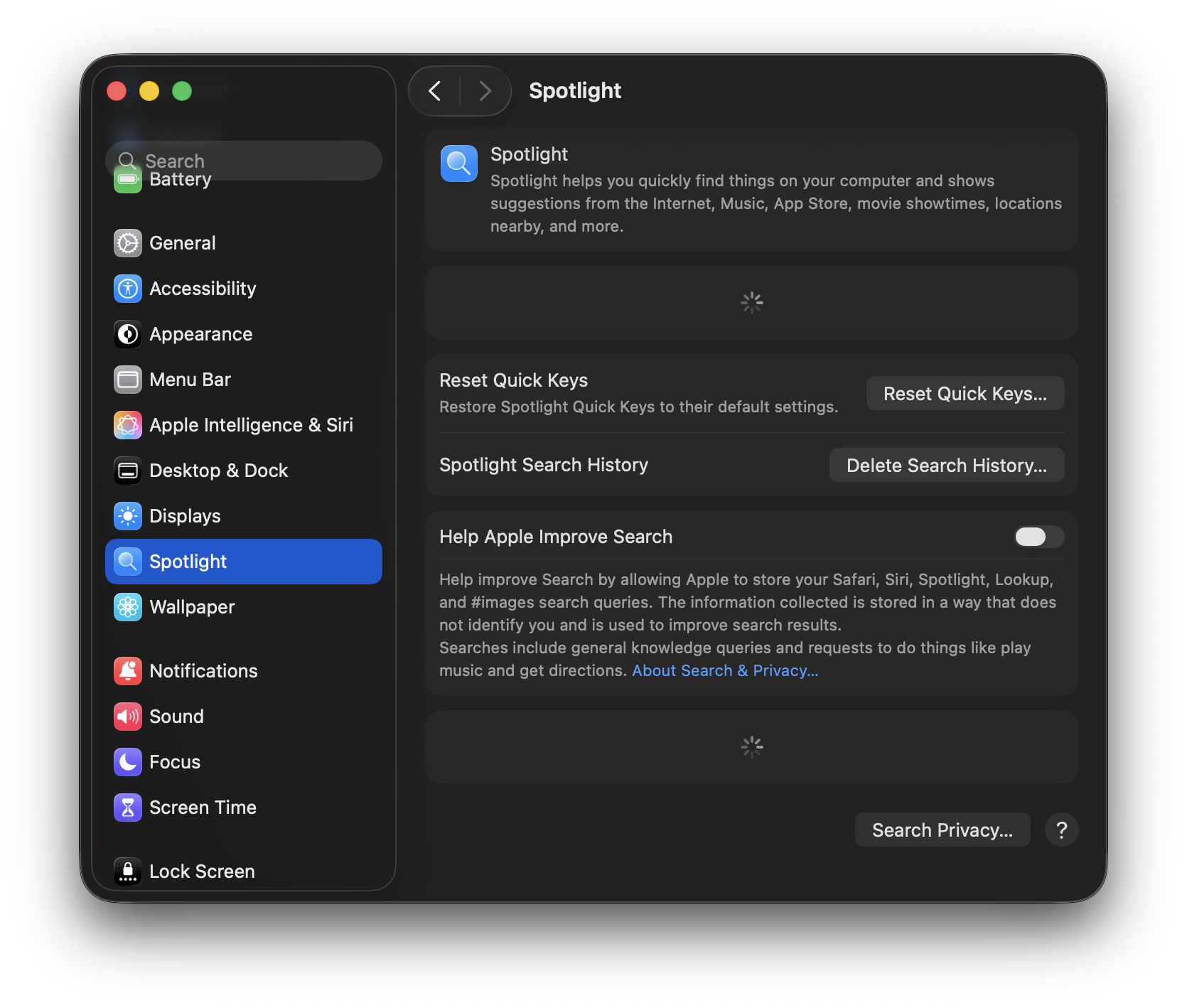
Task: Click the Menu Bar icon in sidebar
Action: (x=128, y=380)
